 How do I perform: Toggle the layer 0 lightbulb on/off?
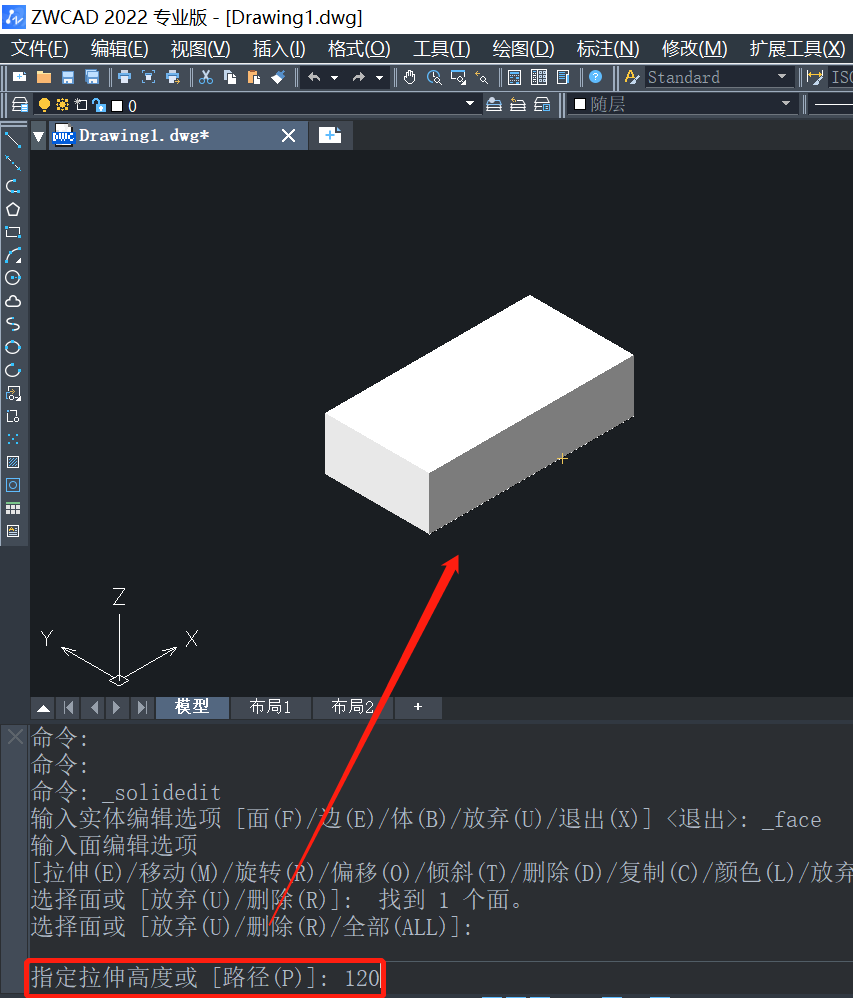point(44,104)
